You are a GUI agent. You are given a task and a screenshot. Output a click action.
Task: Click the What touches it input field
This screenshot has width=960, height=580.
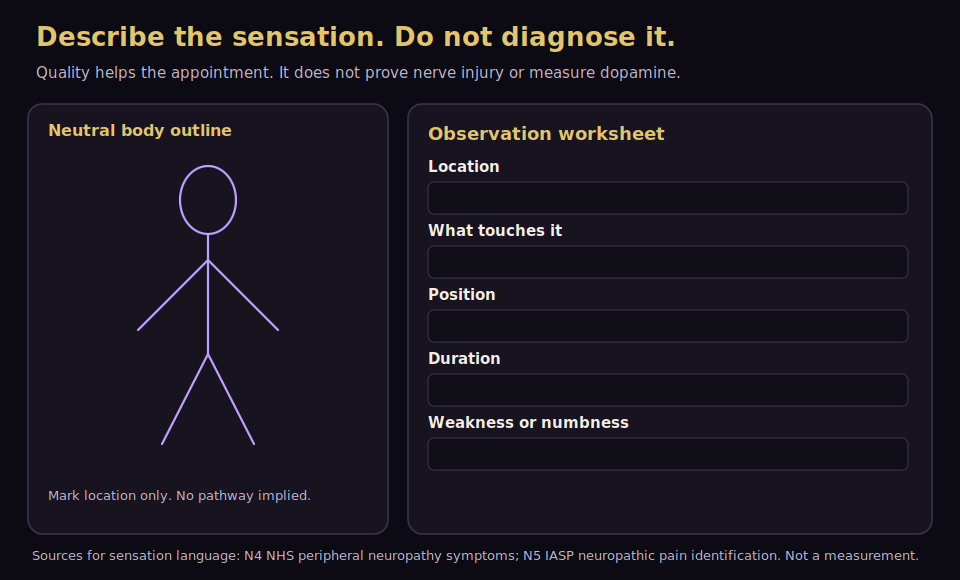[667, 262]
